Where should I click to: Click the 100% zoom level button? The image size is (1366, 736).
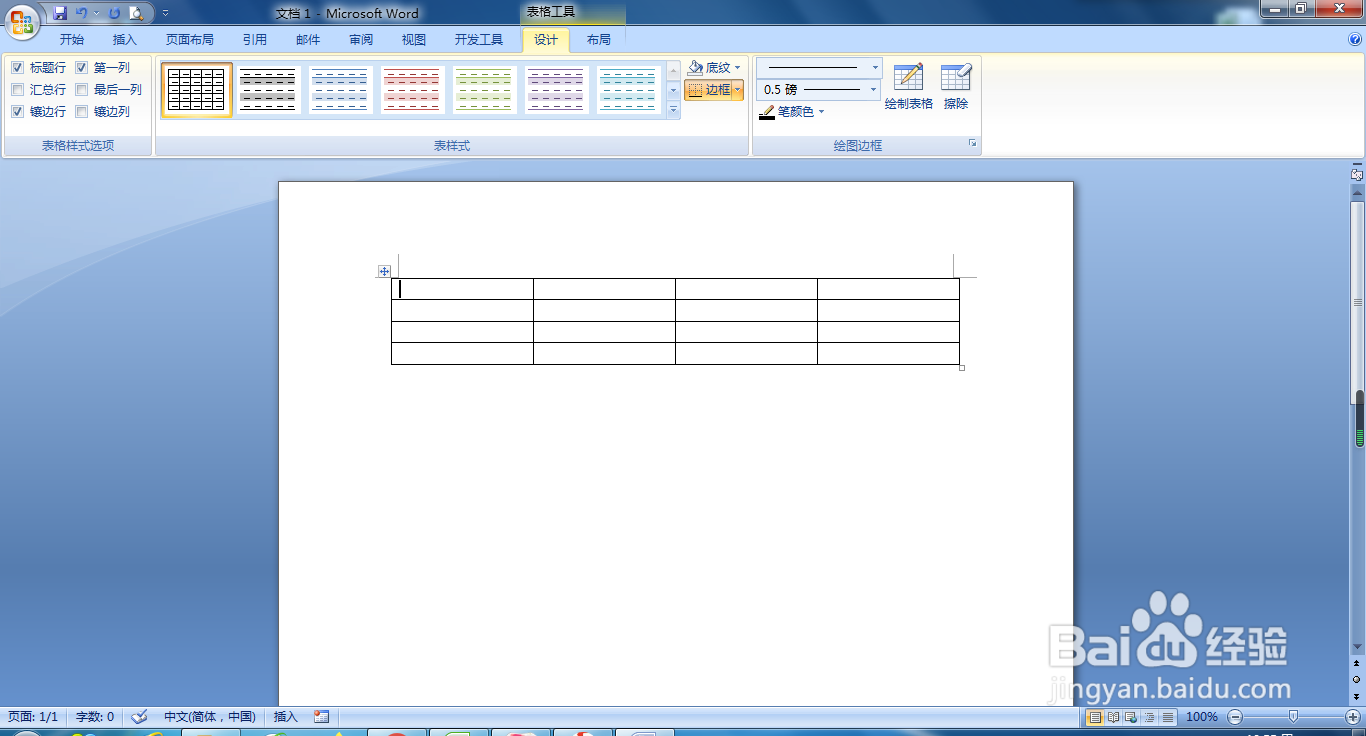pos(1202,717)
